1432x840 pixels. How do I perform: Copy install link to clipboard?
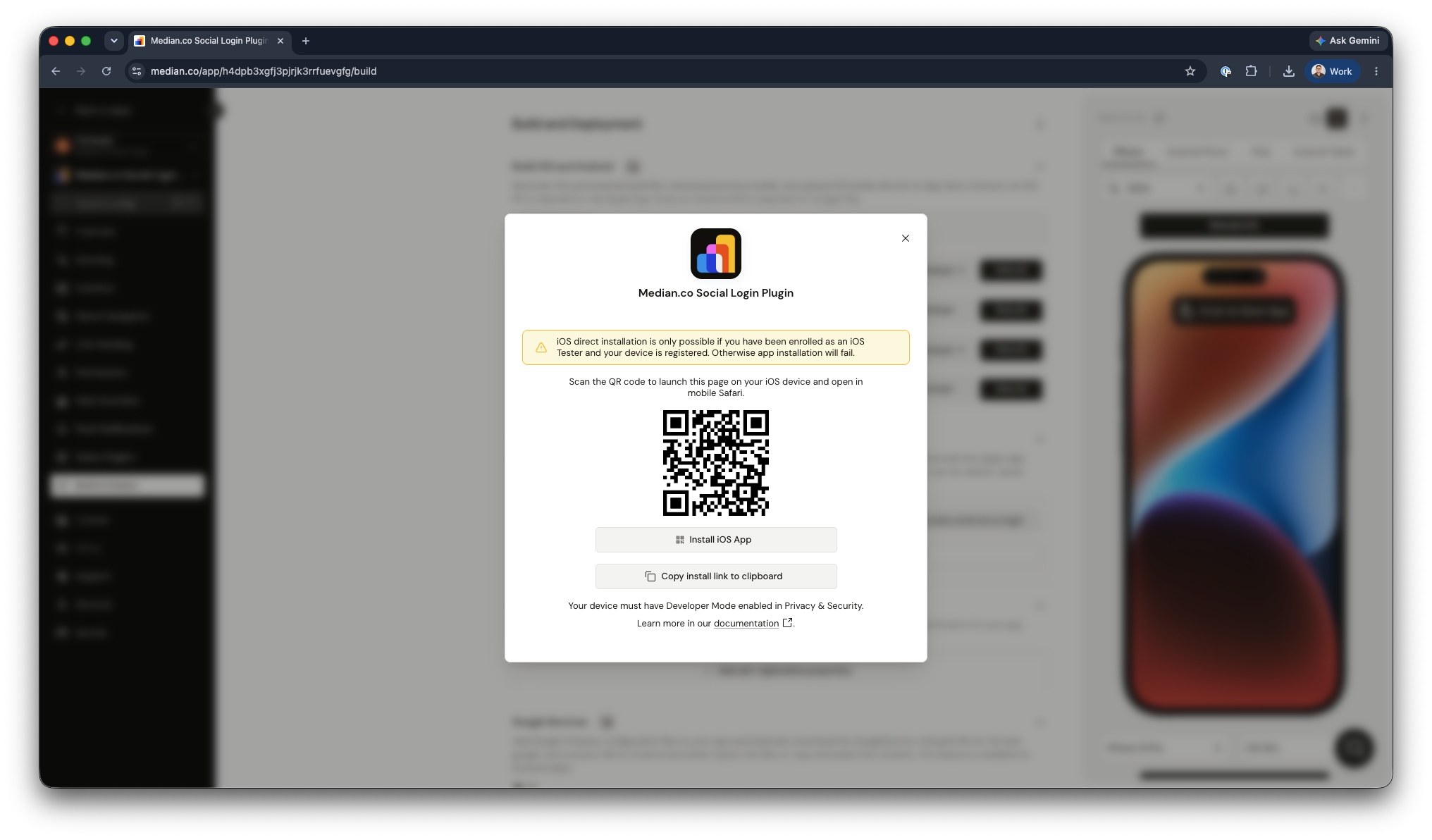(x=716, y=576)
